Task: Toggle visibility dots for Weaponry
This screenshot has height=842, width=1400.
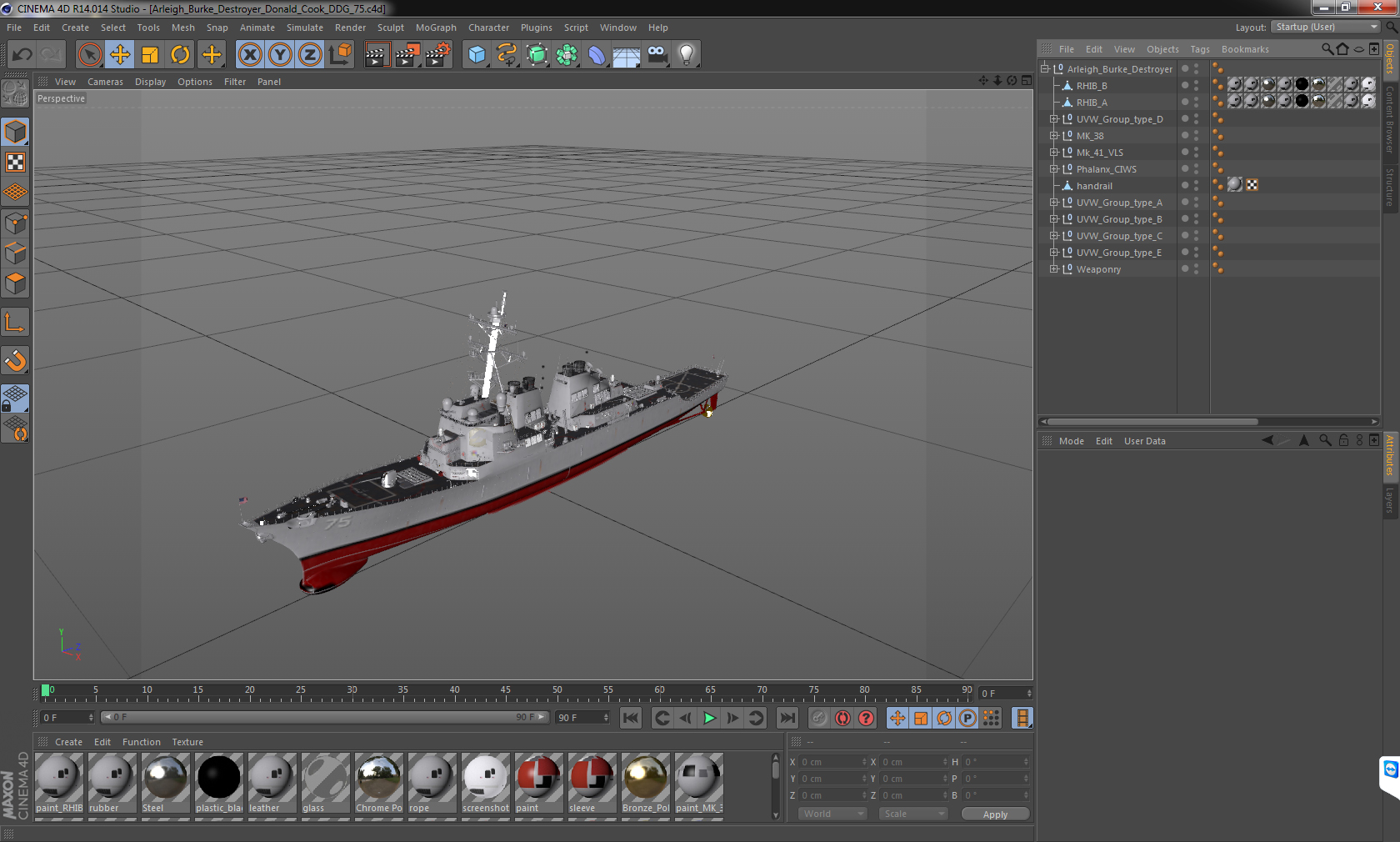Action: click(1196, 269)
